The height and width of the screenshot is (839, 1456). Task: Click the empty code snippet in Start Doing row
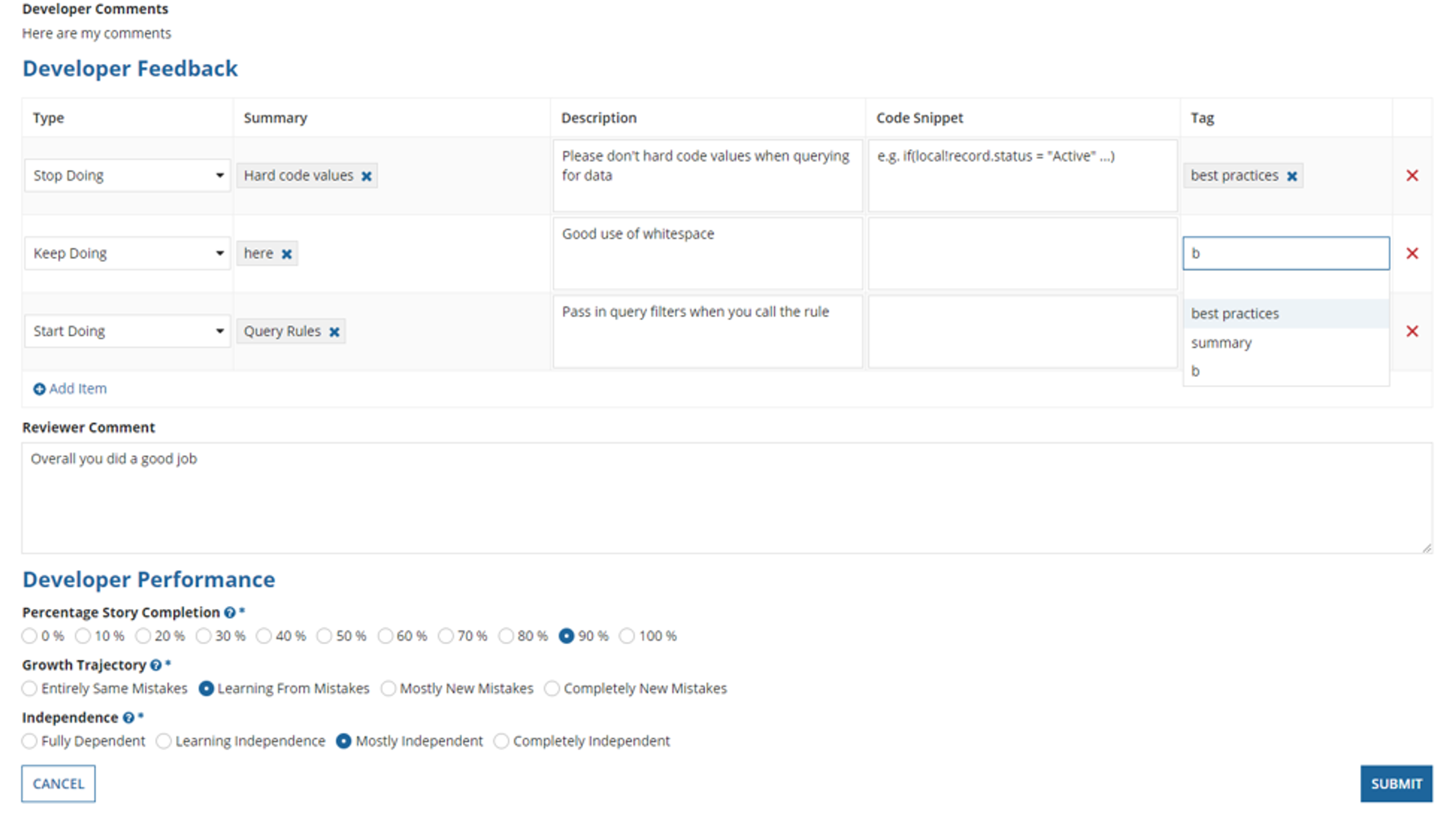click(1022, 331)
